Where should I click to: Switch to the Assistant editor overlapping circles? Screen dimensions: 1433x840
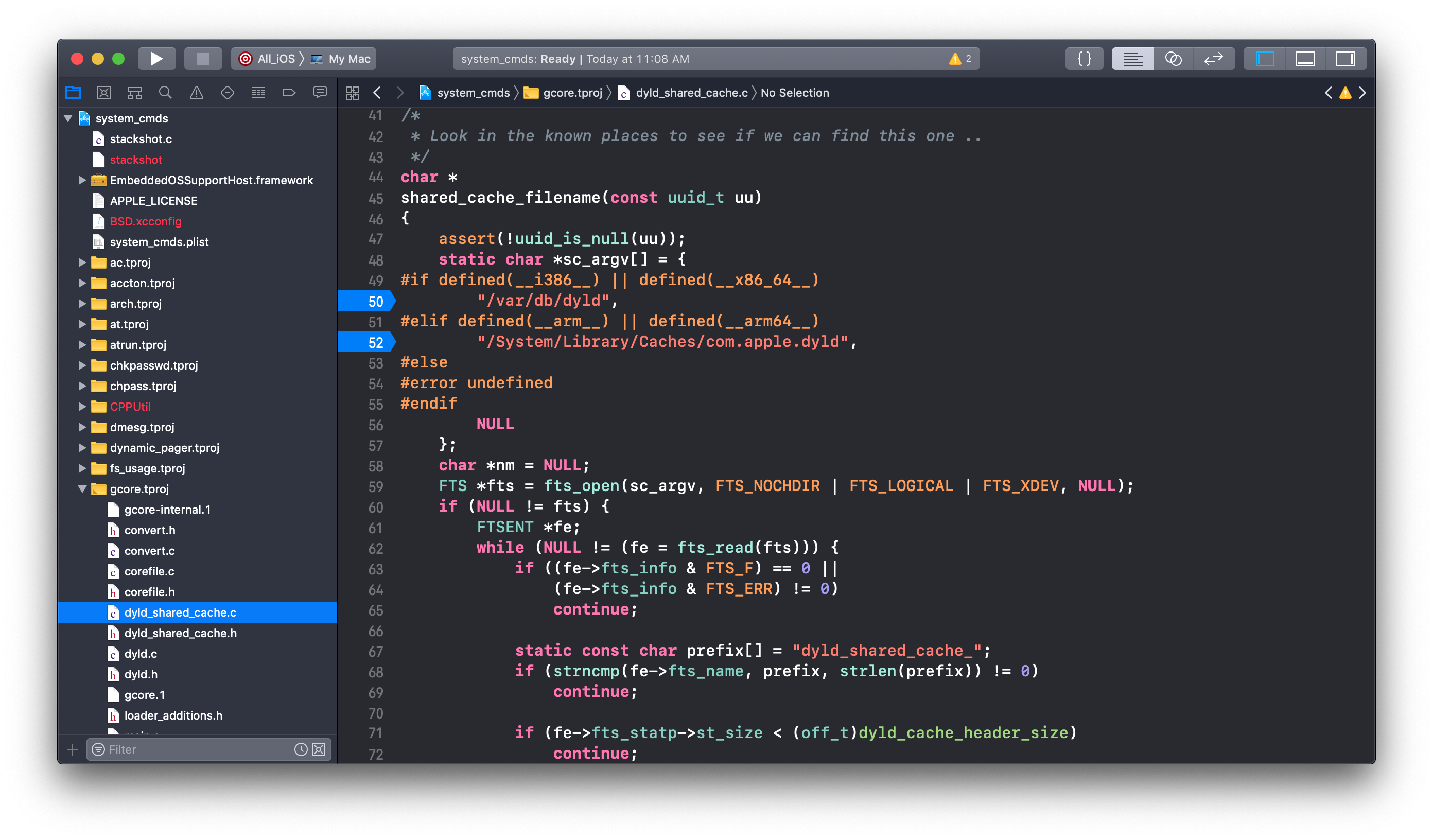1173,59
